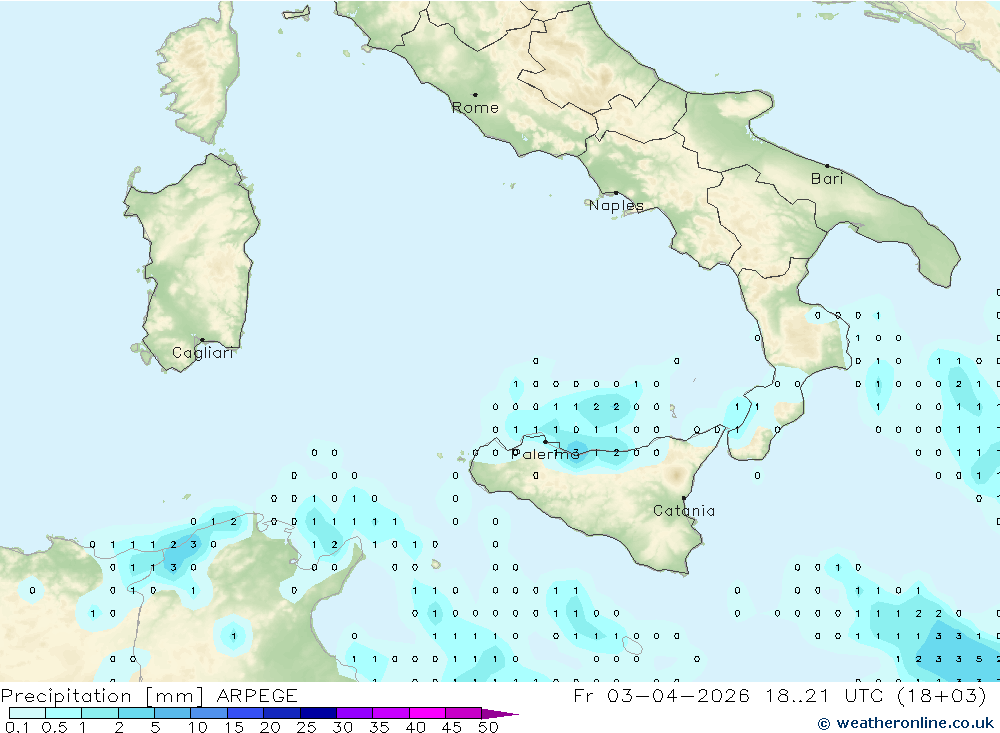Screen dimensions: 1000x733
Task: Click the legend label '20'
Action: click(x=270, y=727)
